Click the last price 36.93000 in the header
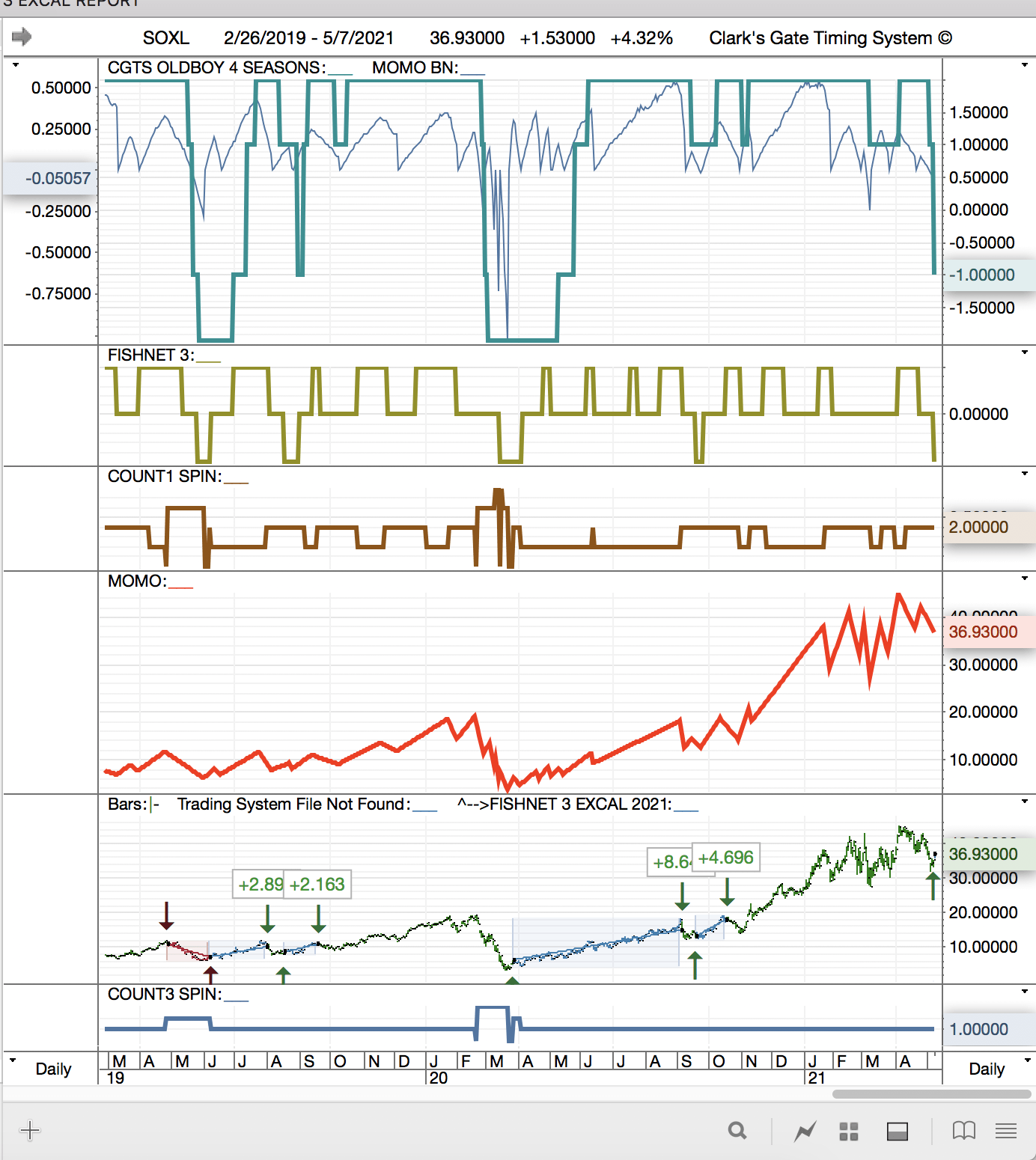This screenshot has height=1160, width=1036. (467, 38)
